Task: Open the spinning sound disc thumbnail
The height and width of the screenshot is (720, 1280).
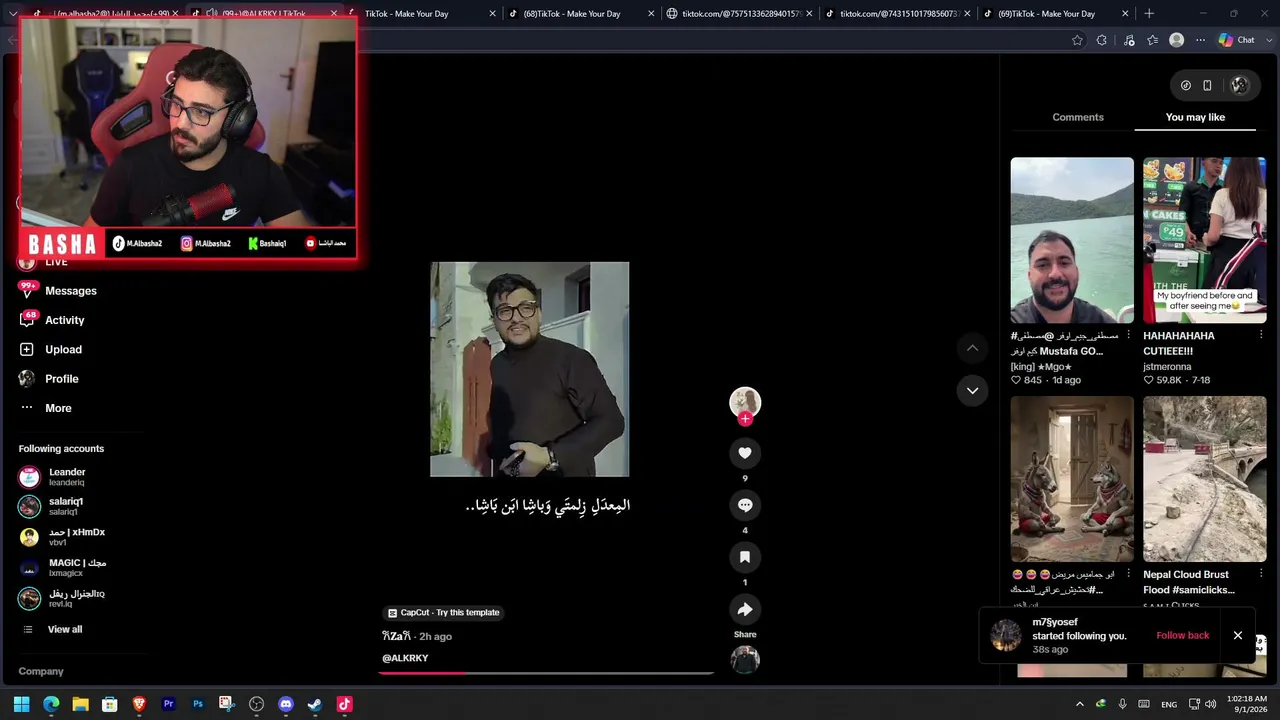Action: pyautogui.click(x=745, y=660)
